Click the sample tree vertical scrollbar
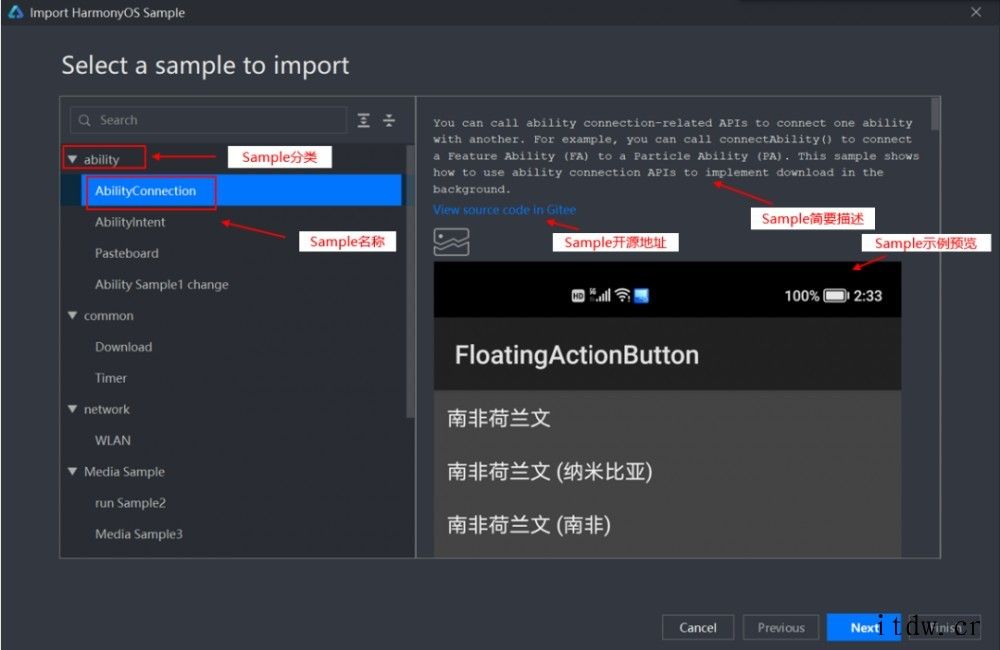Image resolution: width=1000 pixels, height=650 pixels. (x=410, y=282)
